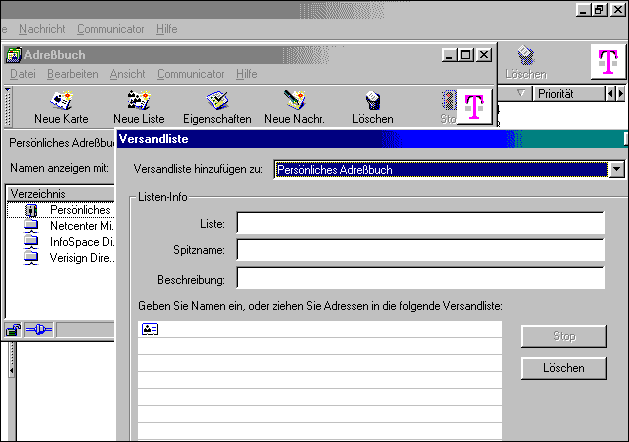629x442 pixels.
Task: Select Verisign directory in Verzeichnis list
Action: point(79,257)
